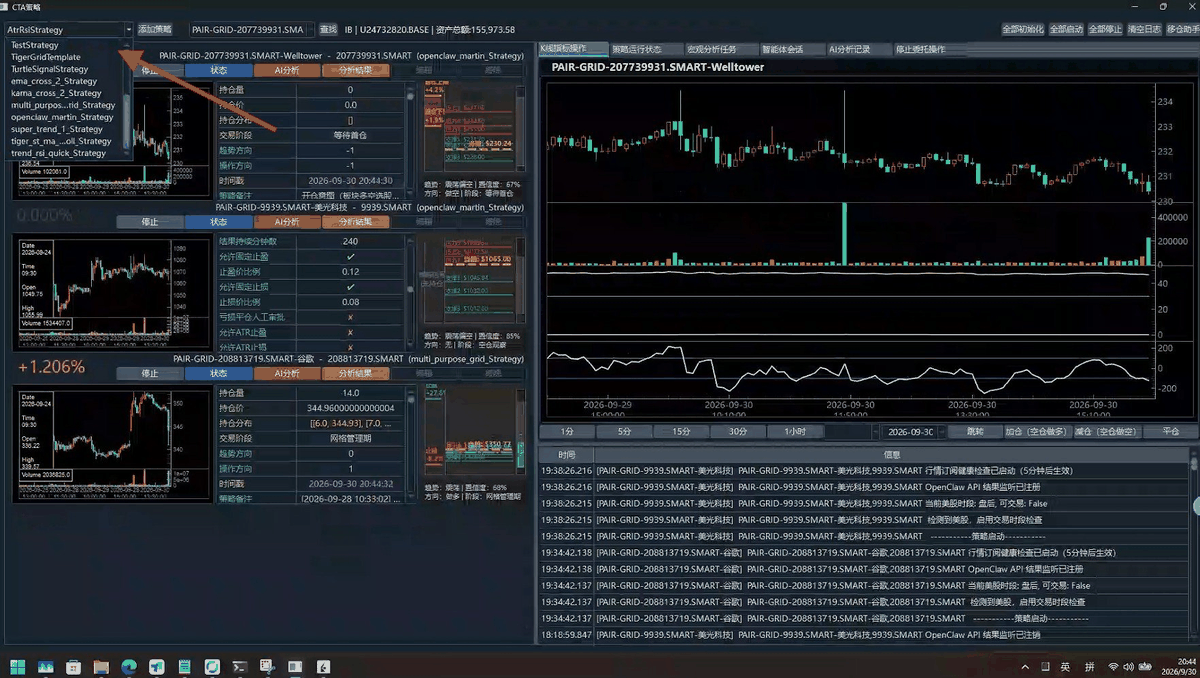Viewport: 1200px width, 678px height.
Task: Switch the 英 input language indicator
Action: pos(1065,667)
